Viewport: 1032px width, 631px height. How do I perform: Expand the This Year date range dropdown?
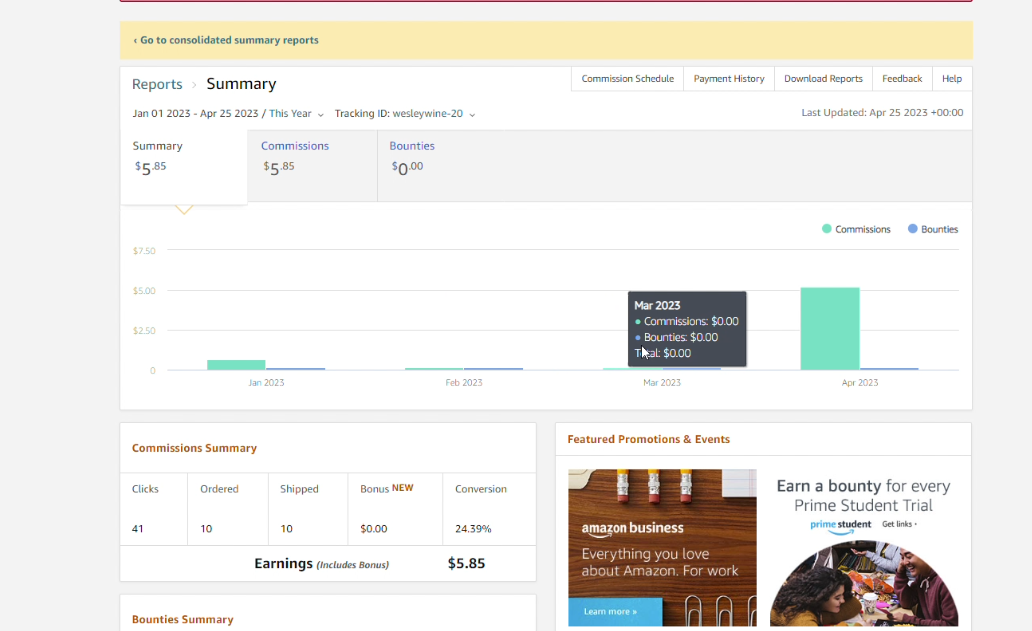pos(296,113)
